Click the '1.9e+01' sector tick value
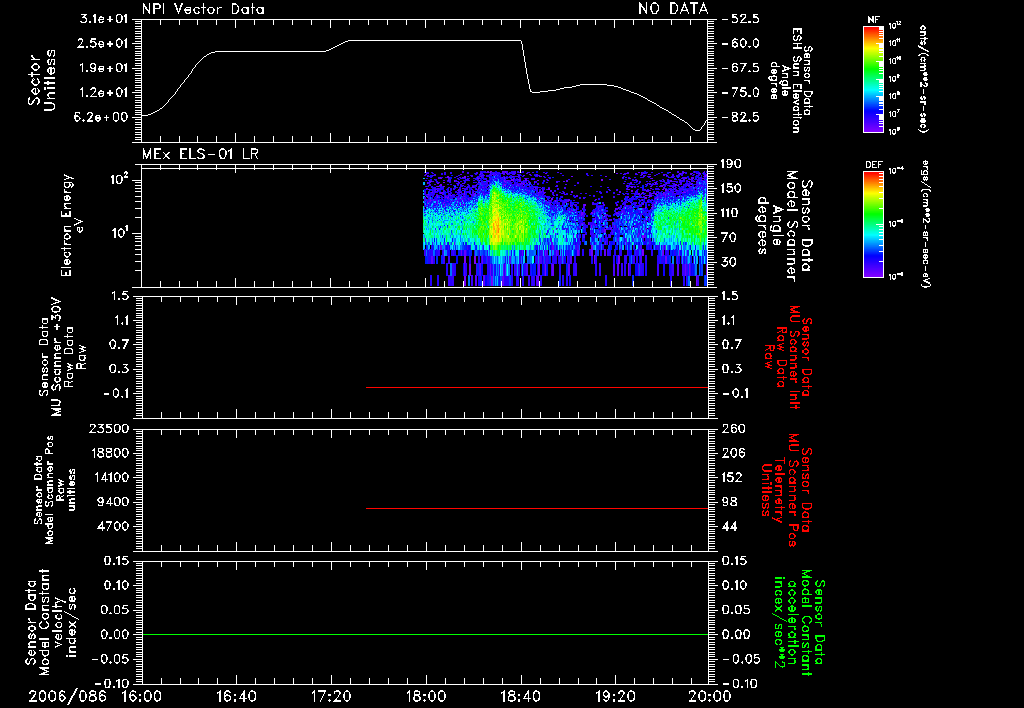The width and height of the screenshot is (1024, 708). point(103,68)
